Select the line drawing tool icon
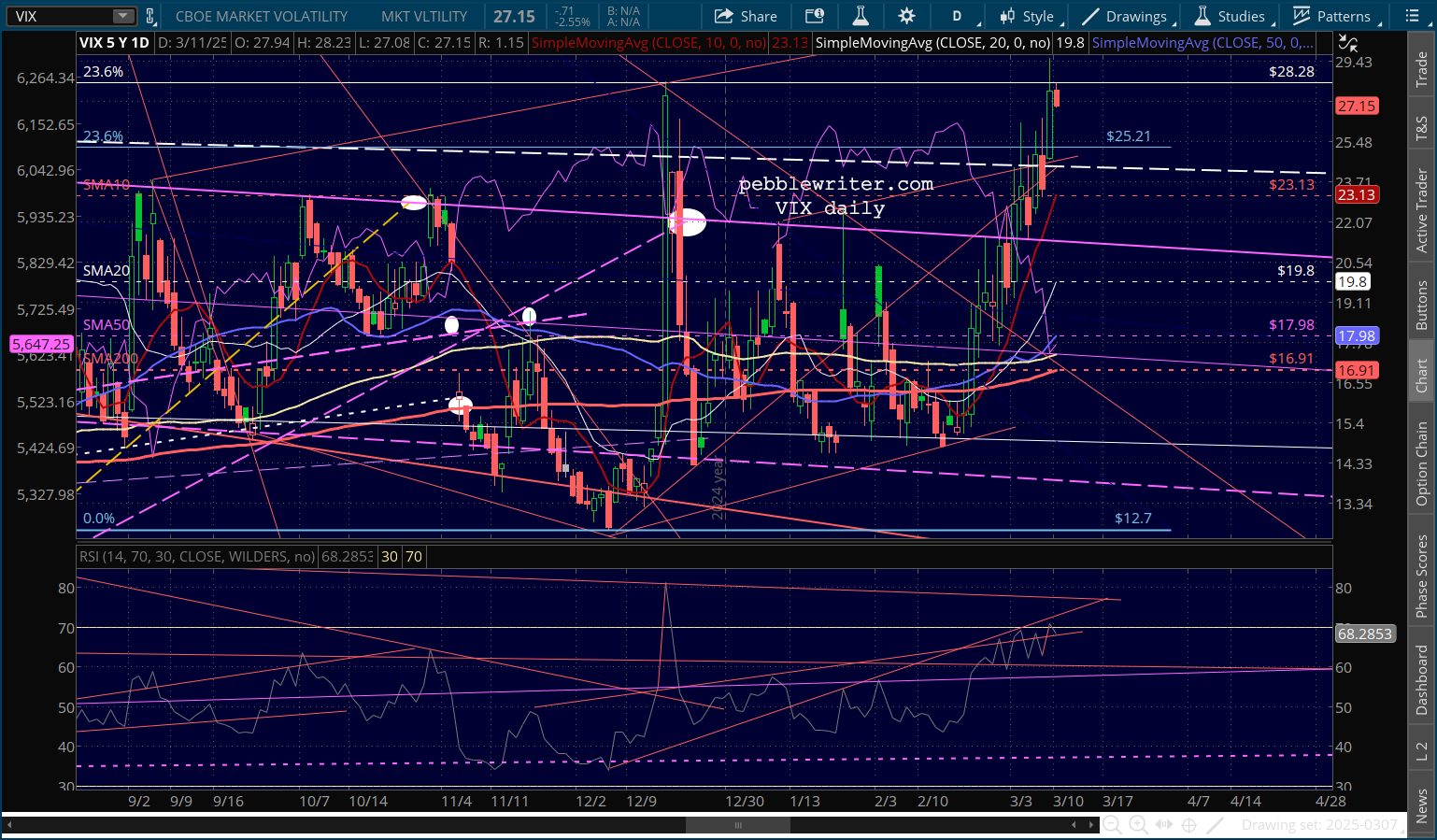Image resolution: width=1437 pixels, height=840 pixels. pos(1215,825)
